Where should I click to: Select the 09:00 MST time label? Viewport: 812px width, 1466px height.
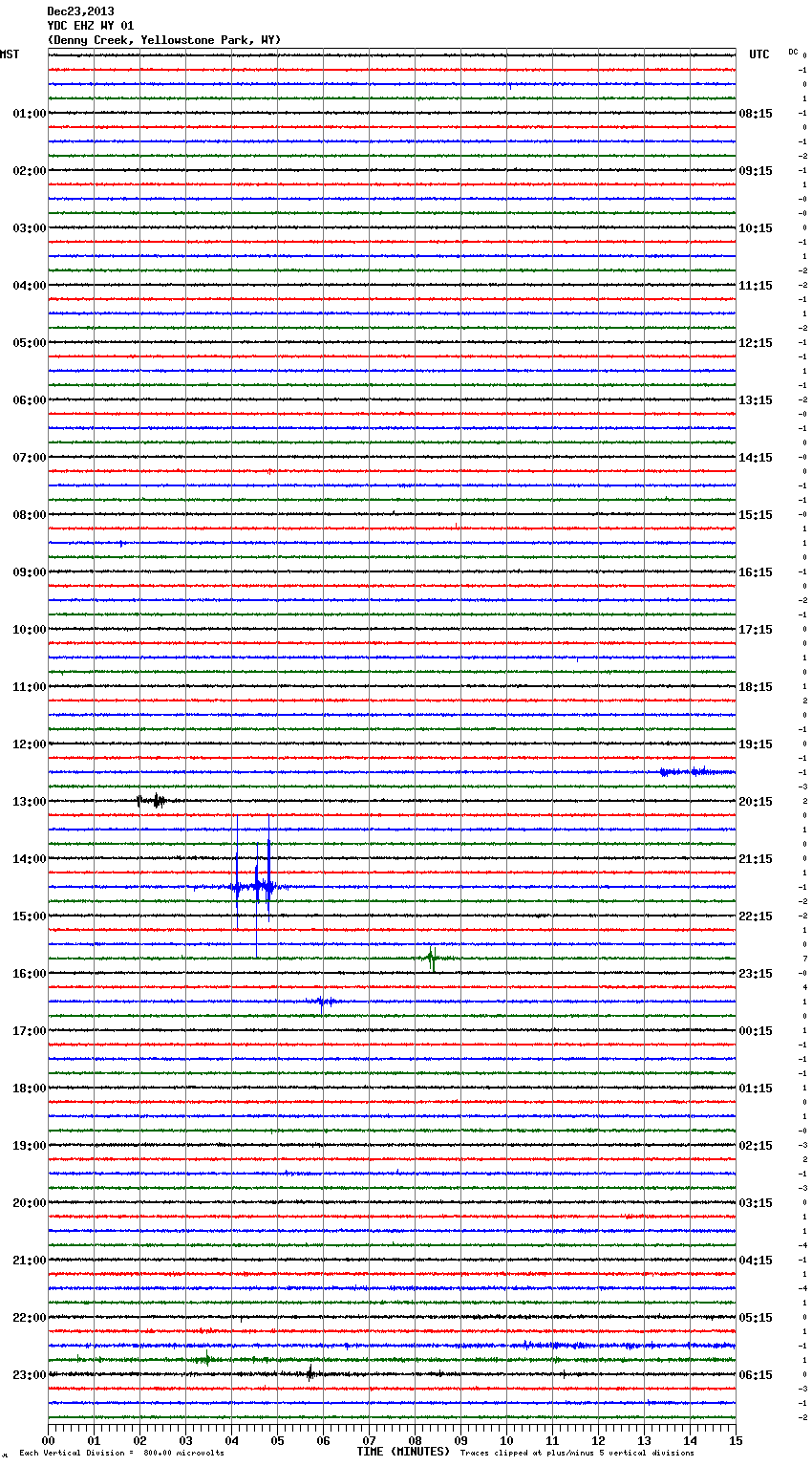29,572
